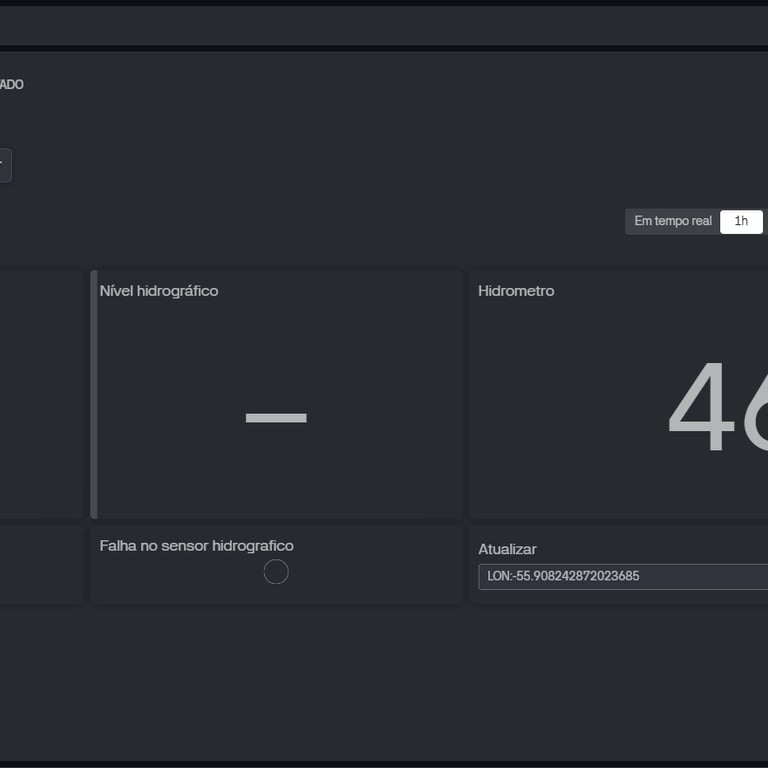Image resolution: width=768 pixels, height=768 pixels.
Task: Click the Falha no sensor hidrografico indicator circle
Action: point(276,572)
